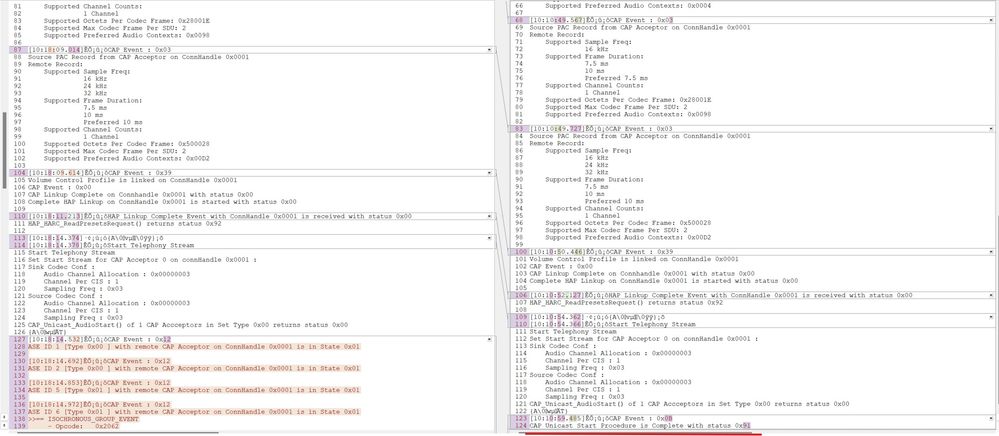Click Opcode 0x2062 line in left pane
999x436 pixels.
pos(85,426)
